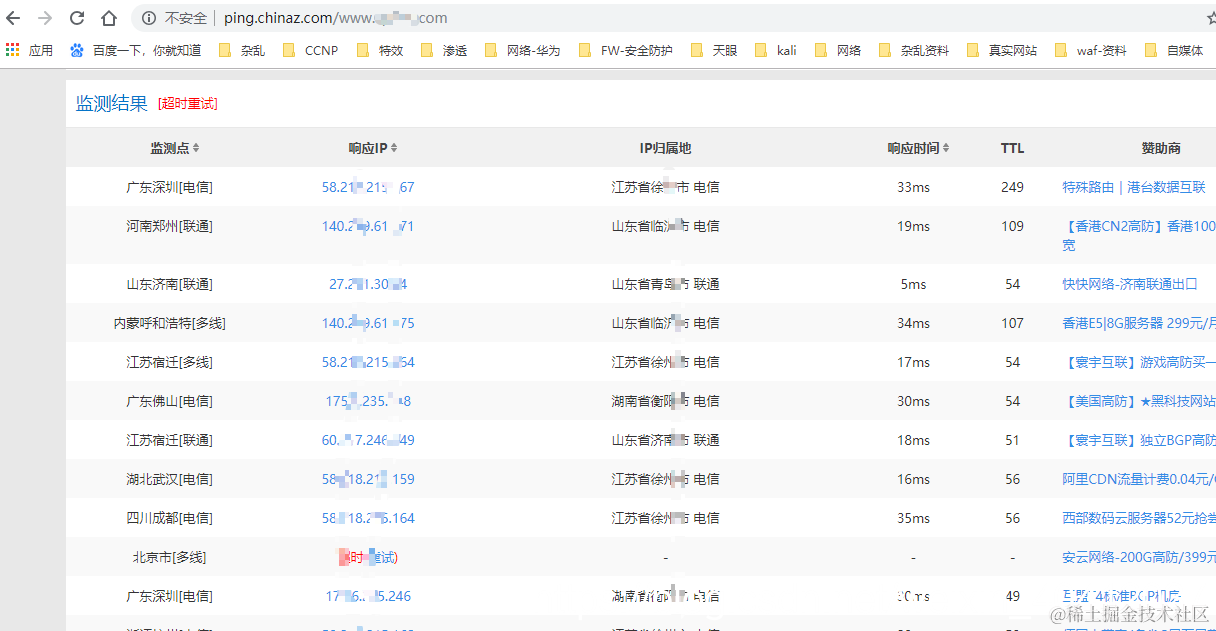
Task: Open 快快网络-济南联通出口 sponsor link
Action: click(1130, 284)
